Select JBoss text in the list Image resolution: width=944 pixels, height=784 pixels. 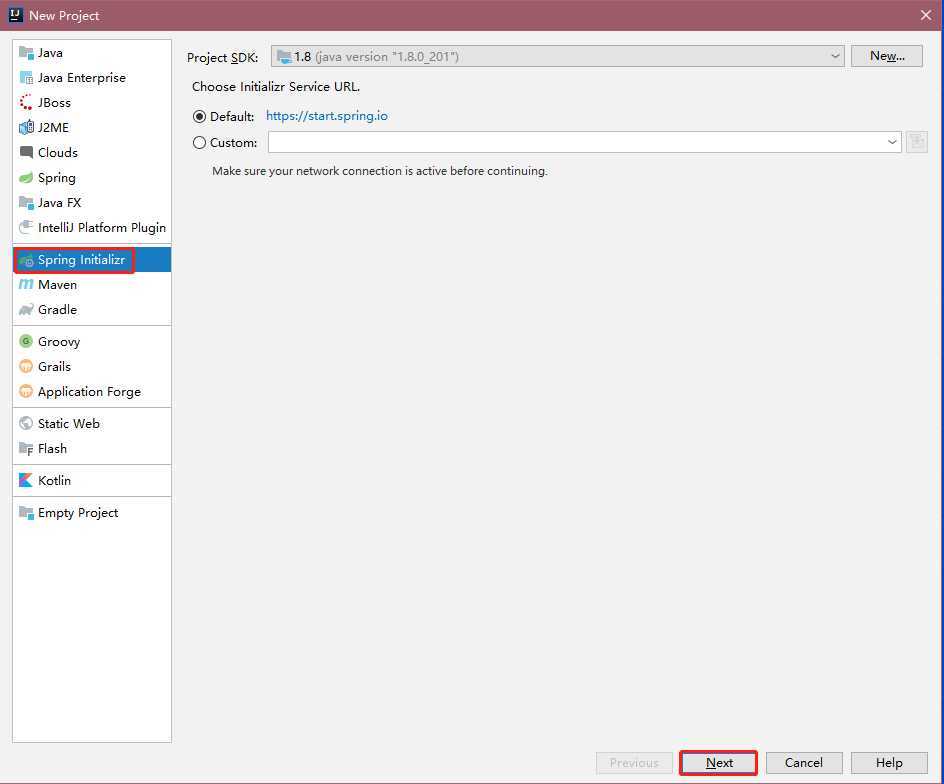[54, 103]
